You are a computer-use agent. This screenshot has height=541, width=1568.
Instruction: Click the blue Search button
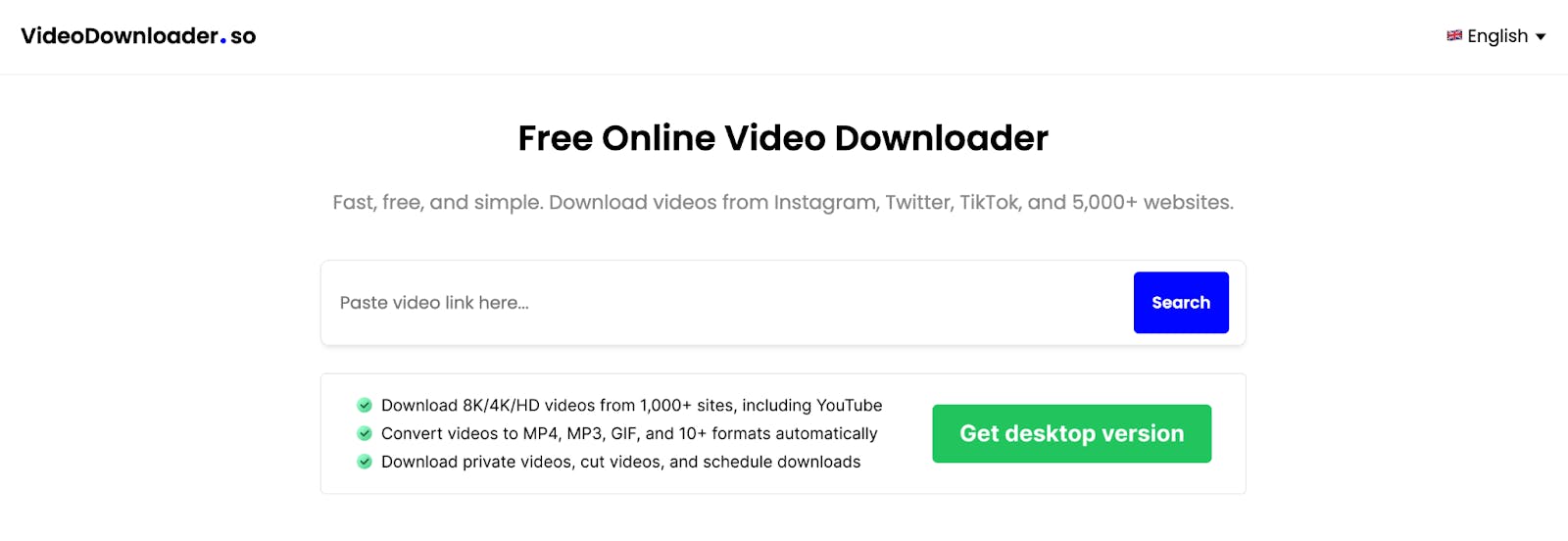pos(1181,303)
